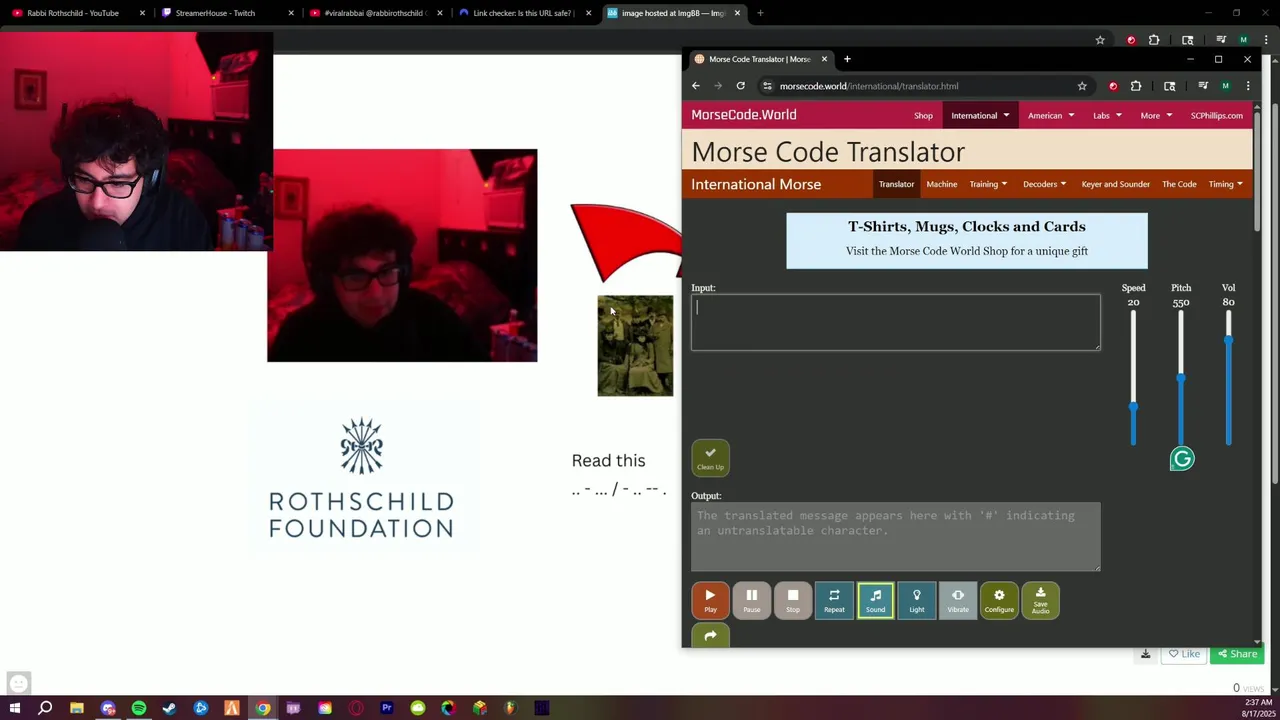
Task: Click the Grammarly icon near the input
Action: pos(1182,459)
